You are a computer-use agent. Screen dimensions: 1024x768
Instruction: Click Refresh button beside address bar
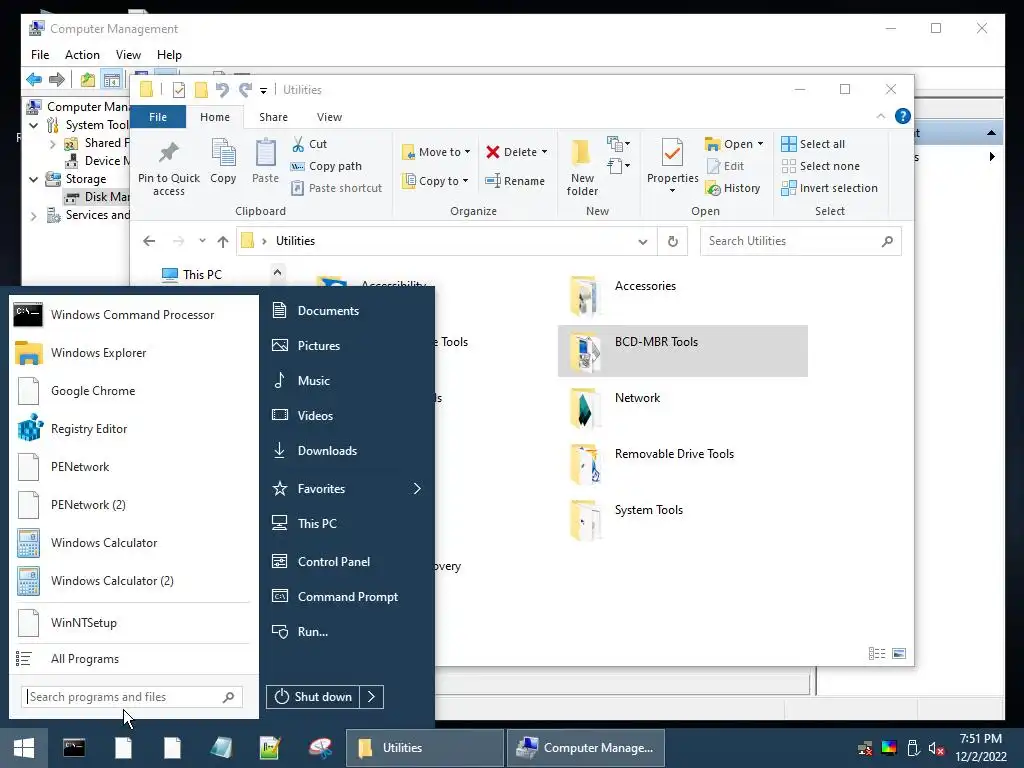pos(673,241)
